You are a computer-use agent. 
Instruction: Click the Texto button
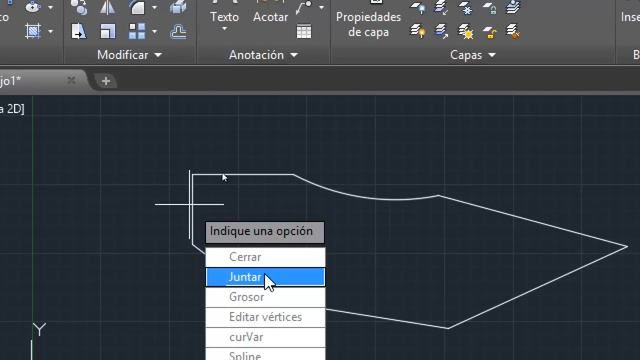224,16
